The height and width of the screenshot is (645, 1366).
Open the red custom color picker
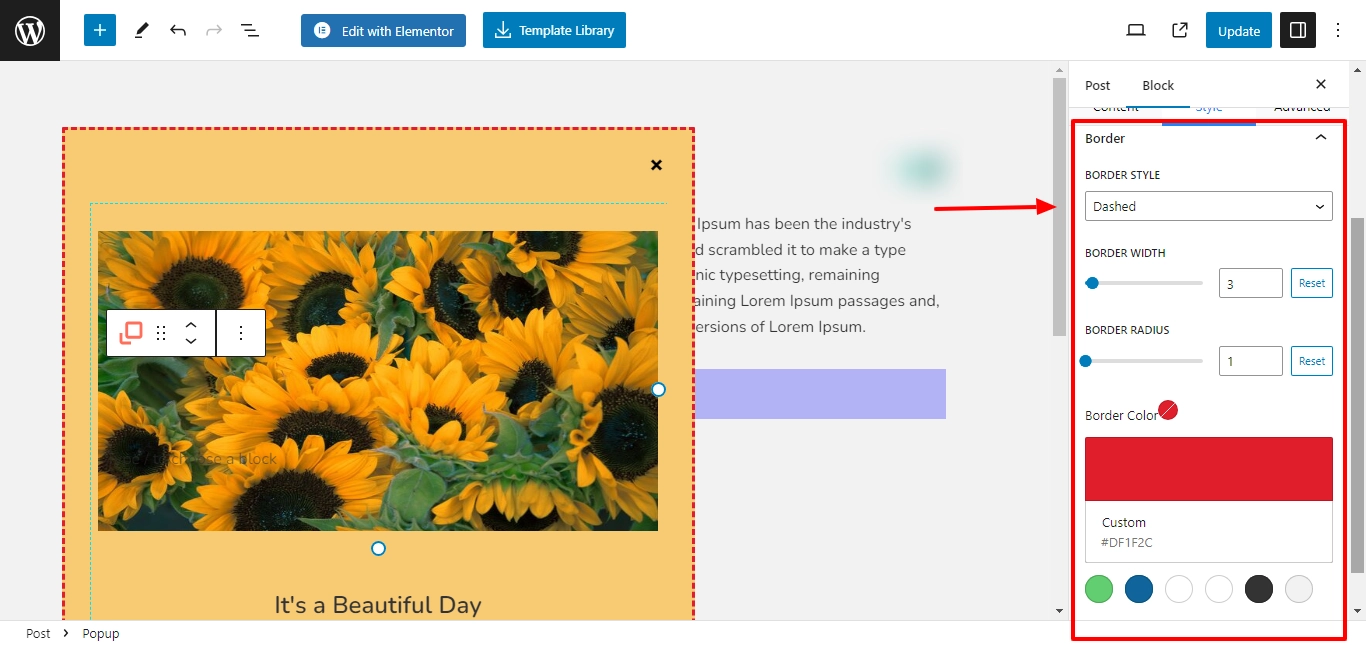click(x=1209, y=469)
